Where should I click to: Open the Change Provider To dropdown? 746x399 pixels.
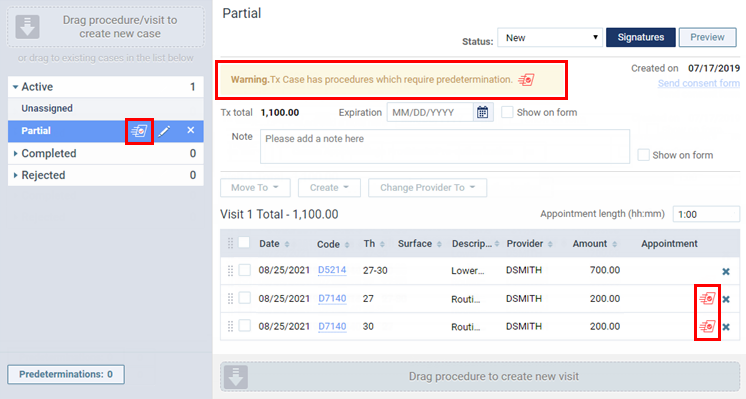tap(427, 187)
